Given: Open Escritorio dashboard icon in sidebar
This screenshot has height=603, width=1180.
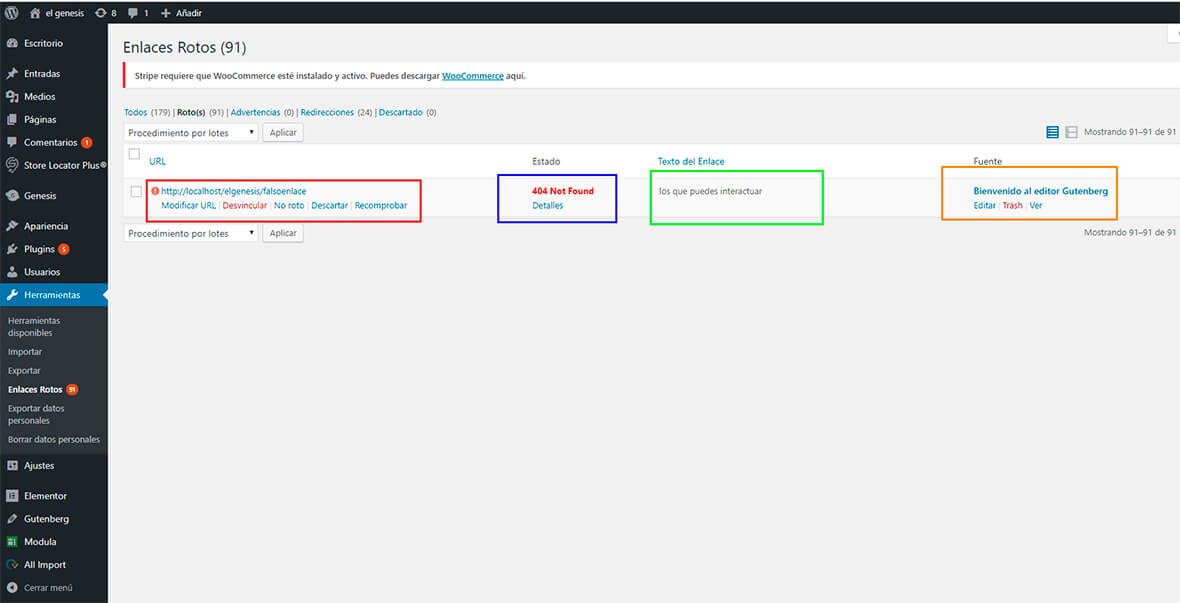Looking at the screenshot, I should pos(12,44).
